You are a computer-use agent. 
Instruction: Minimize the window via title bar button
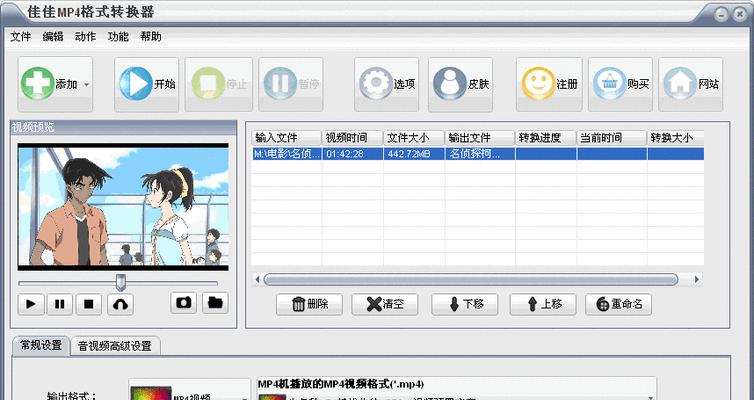pos(721,15)
